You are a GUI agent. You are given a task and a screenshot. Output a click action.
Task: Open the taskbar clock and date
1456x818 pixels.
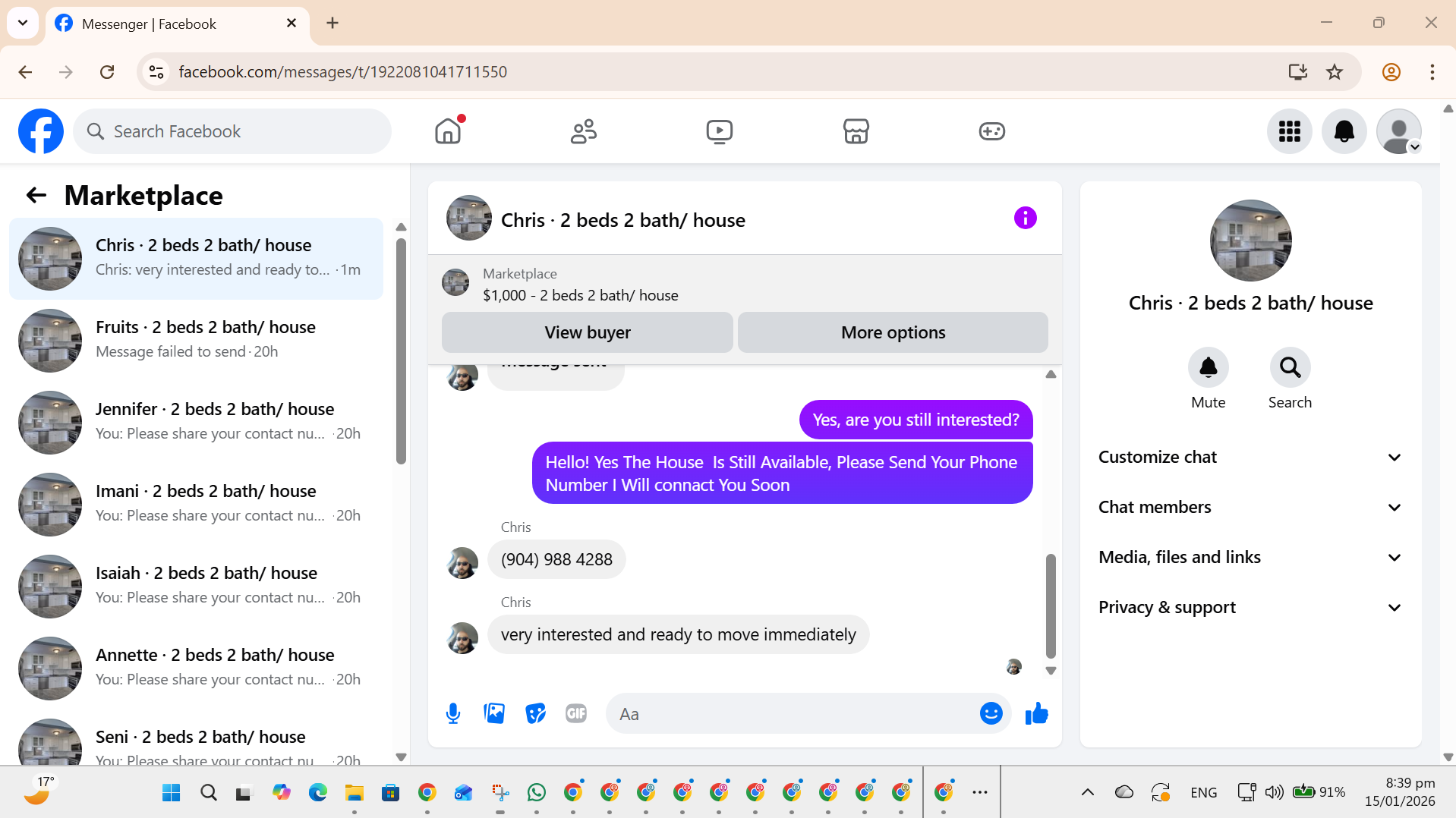point(1400,791)
